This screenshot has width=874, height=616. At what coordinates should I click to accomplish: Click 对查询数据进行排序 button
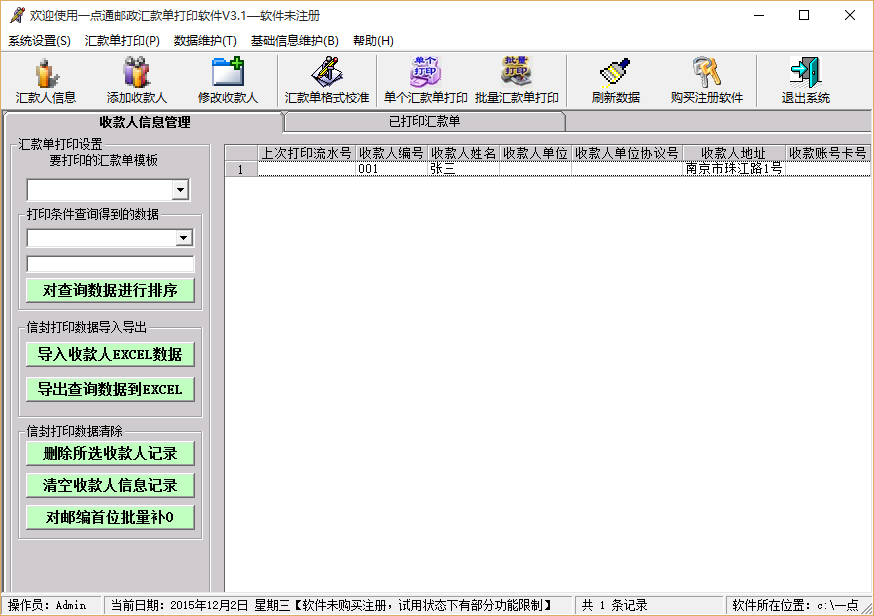[x=110, y=291]
